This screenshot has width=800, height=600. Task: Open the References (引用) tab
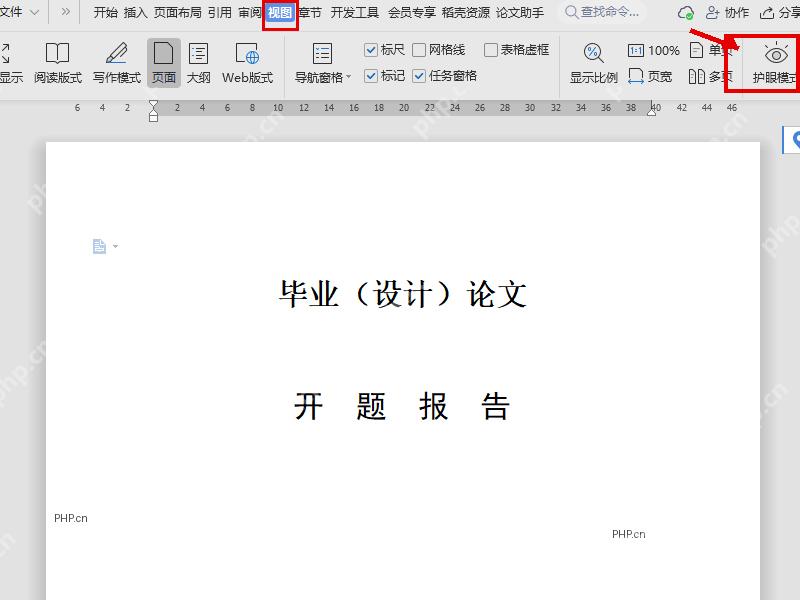click(220, 12)
